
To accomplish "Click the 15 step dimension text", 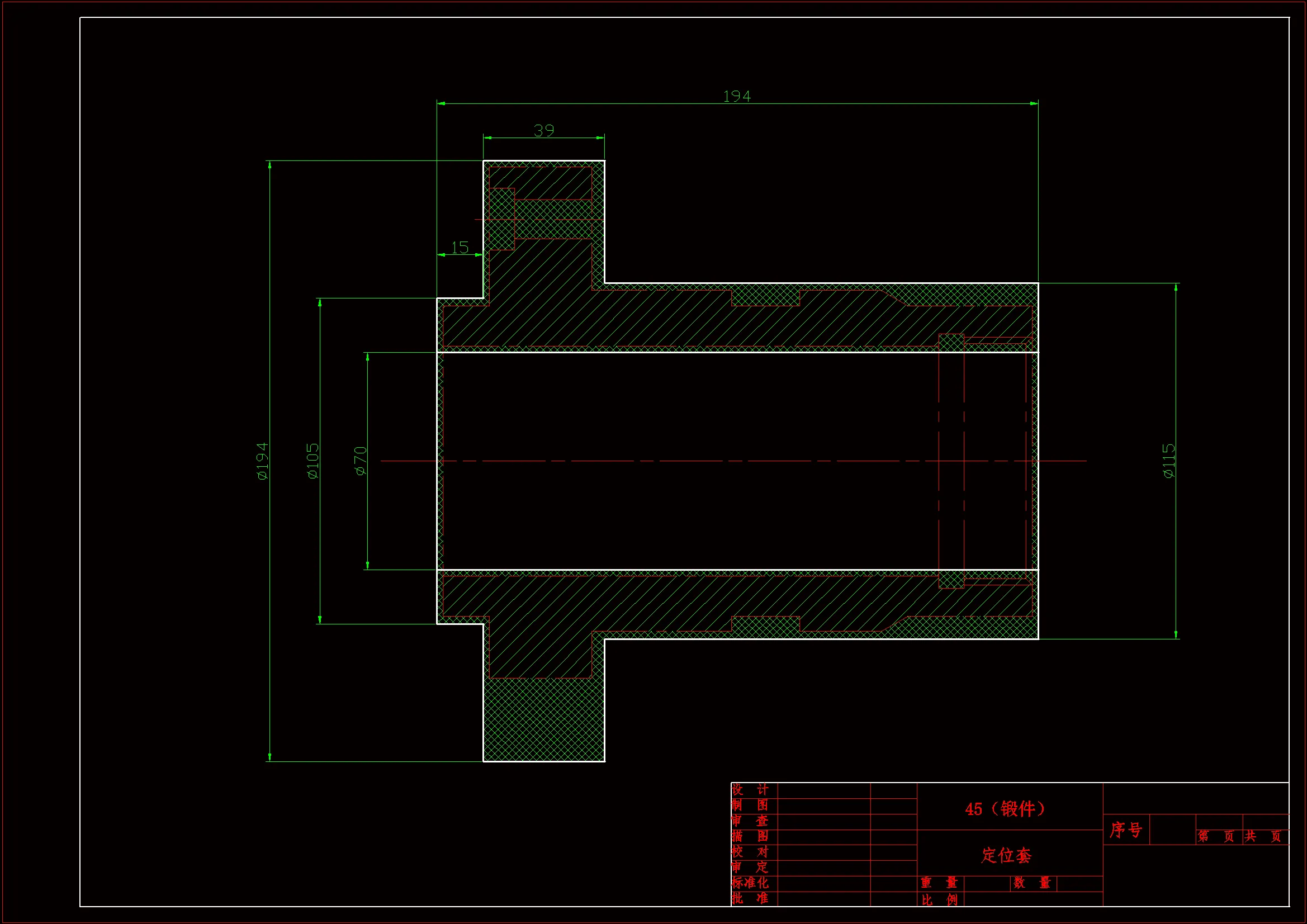I will point(460,248).
